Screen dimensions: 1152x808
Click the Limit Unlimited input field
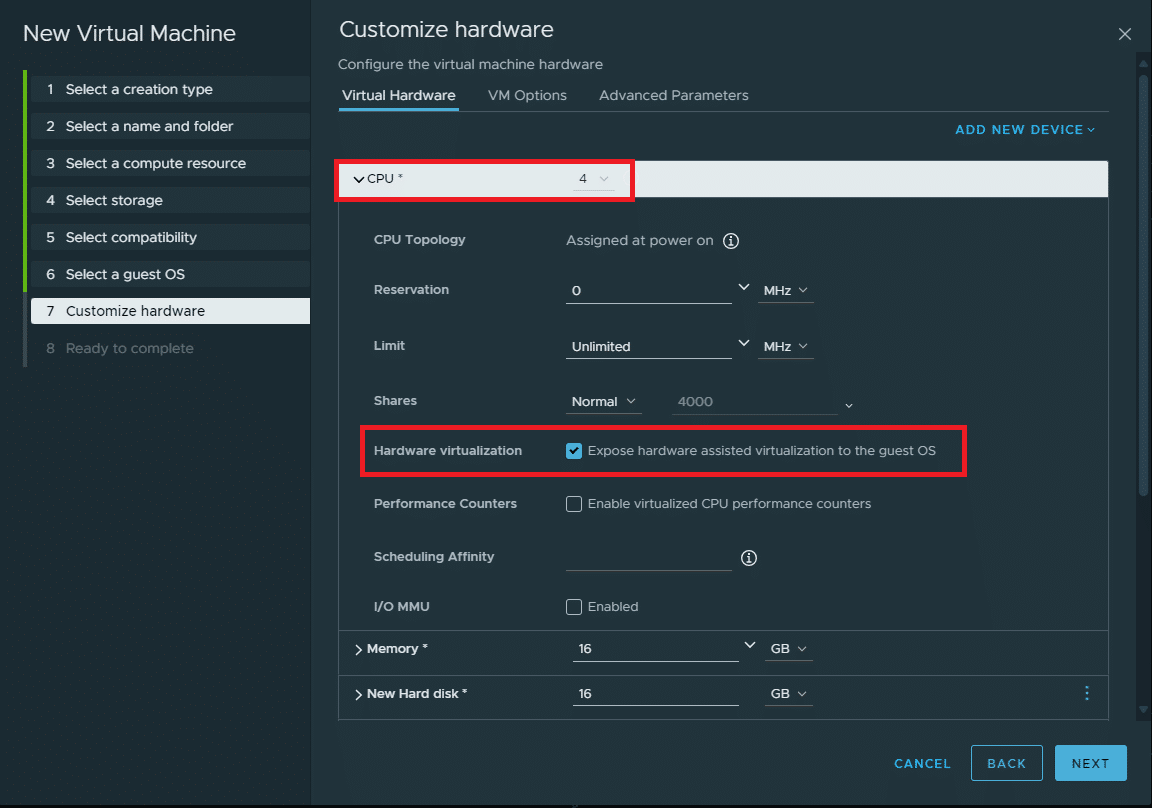[x=649, y=347]
